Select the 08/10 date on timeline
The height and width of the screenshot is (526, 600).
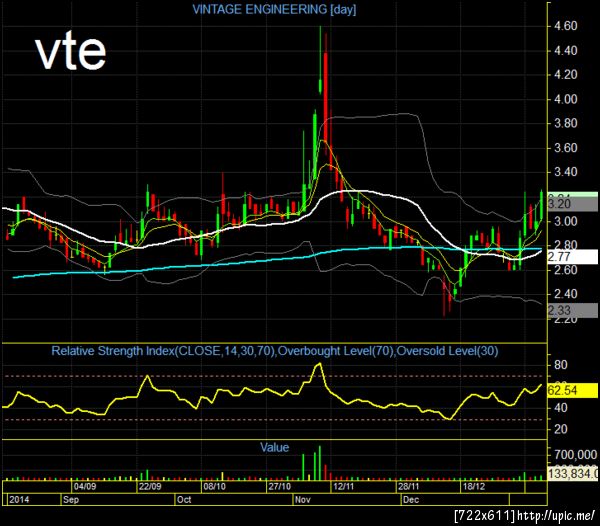pyautogui.click(x=214, y=487)
